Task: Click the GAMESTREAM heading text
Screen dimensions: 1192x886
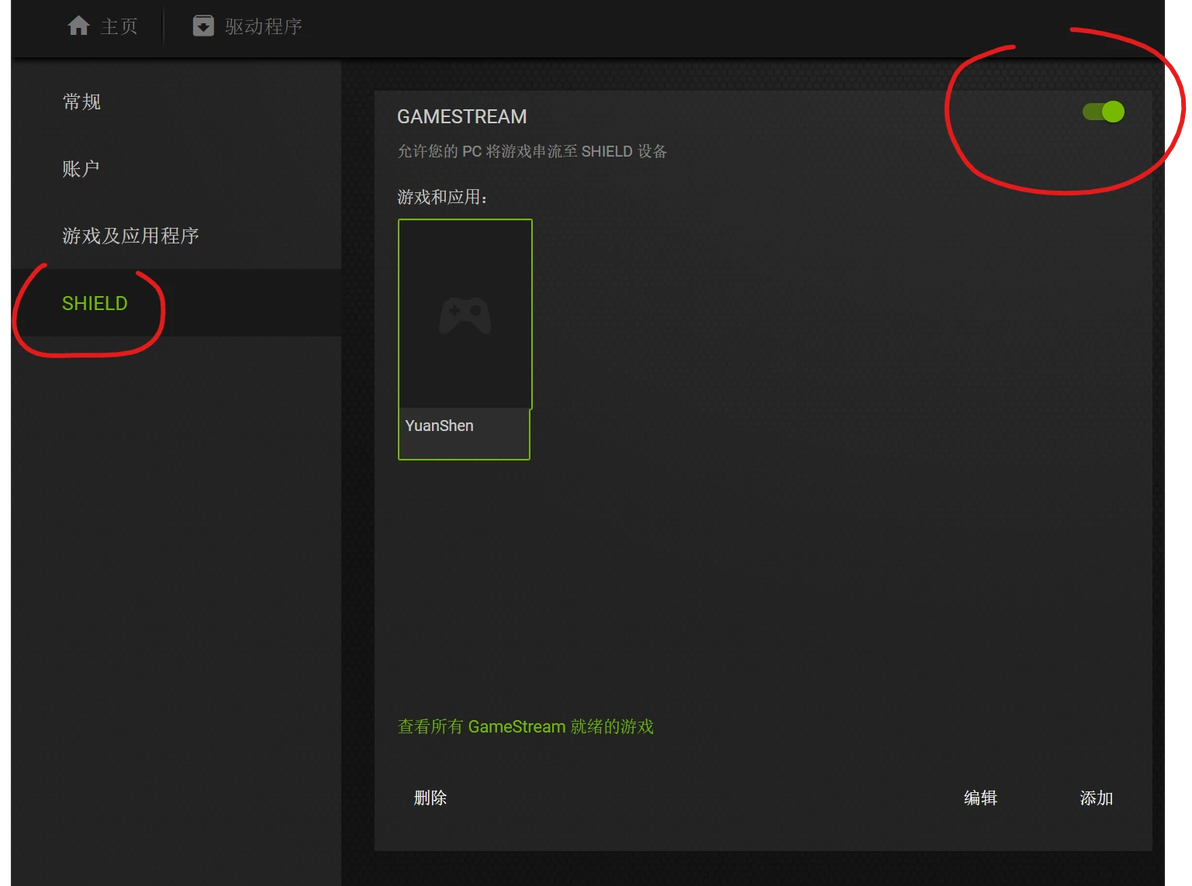Action: [x=461, y=116]
